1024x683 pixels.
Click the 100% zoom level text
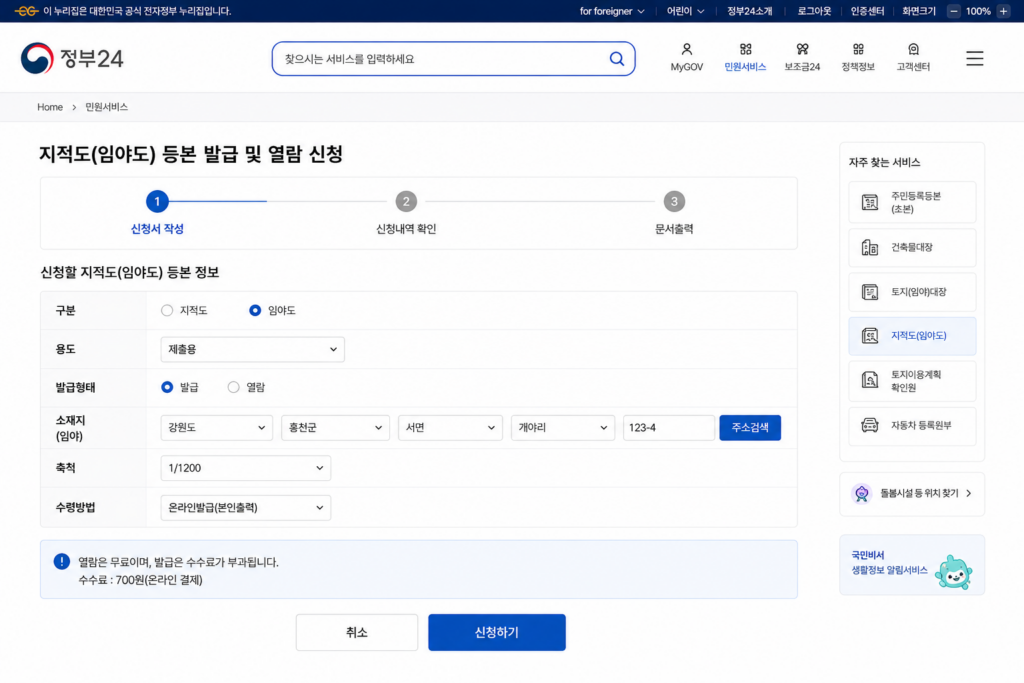(x=978, y=11)
